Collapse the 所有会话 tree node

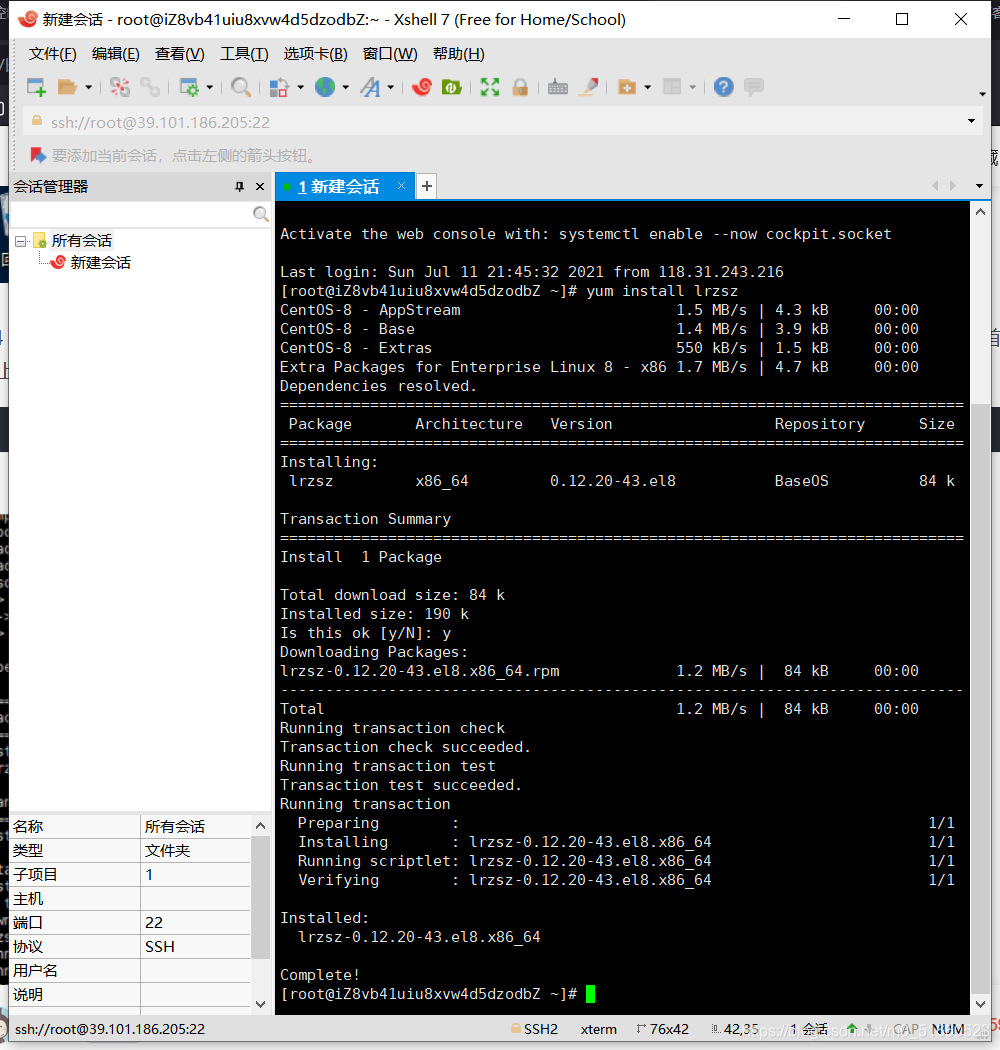(x=21, y=240)
